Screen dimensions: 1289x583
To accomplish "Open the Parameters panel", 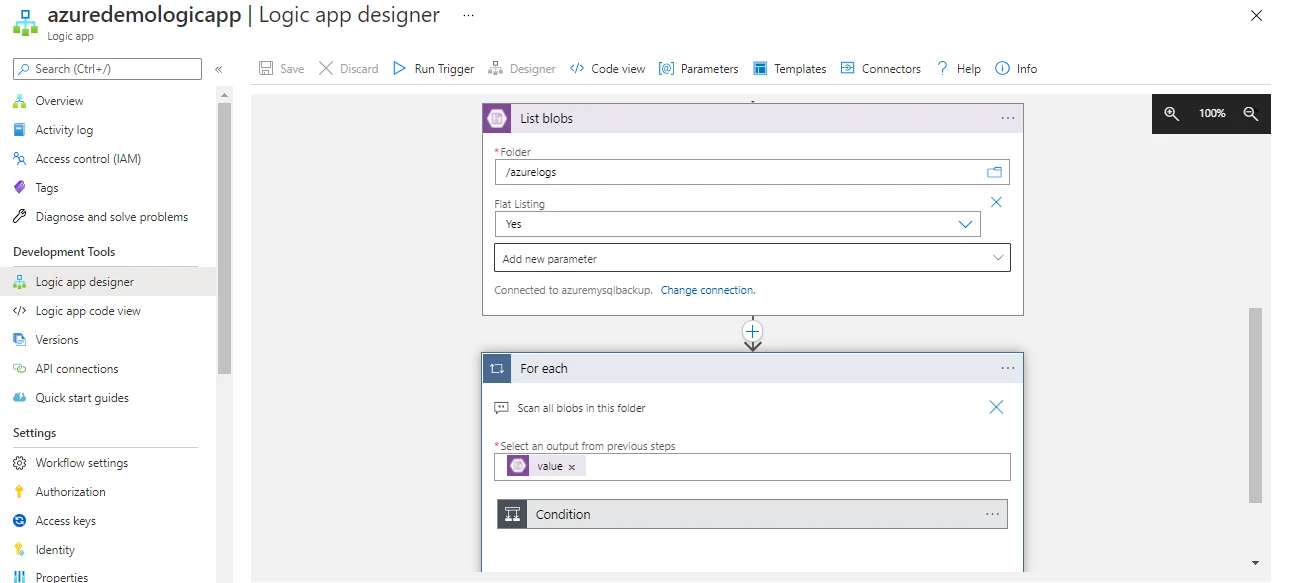I will tap(697, 68).
